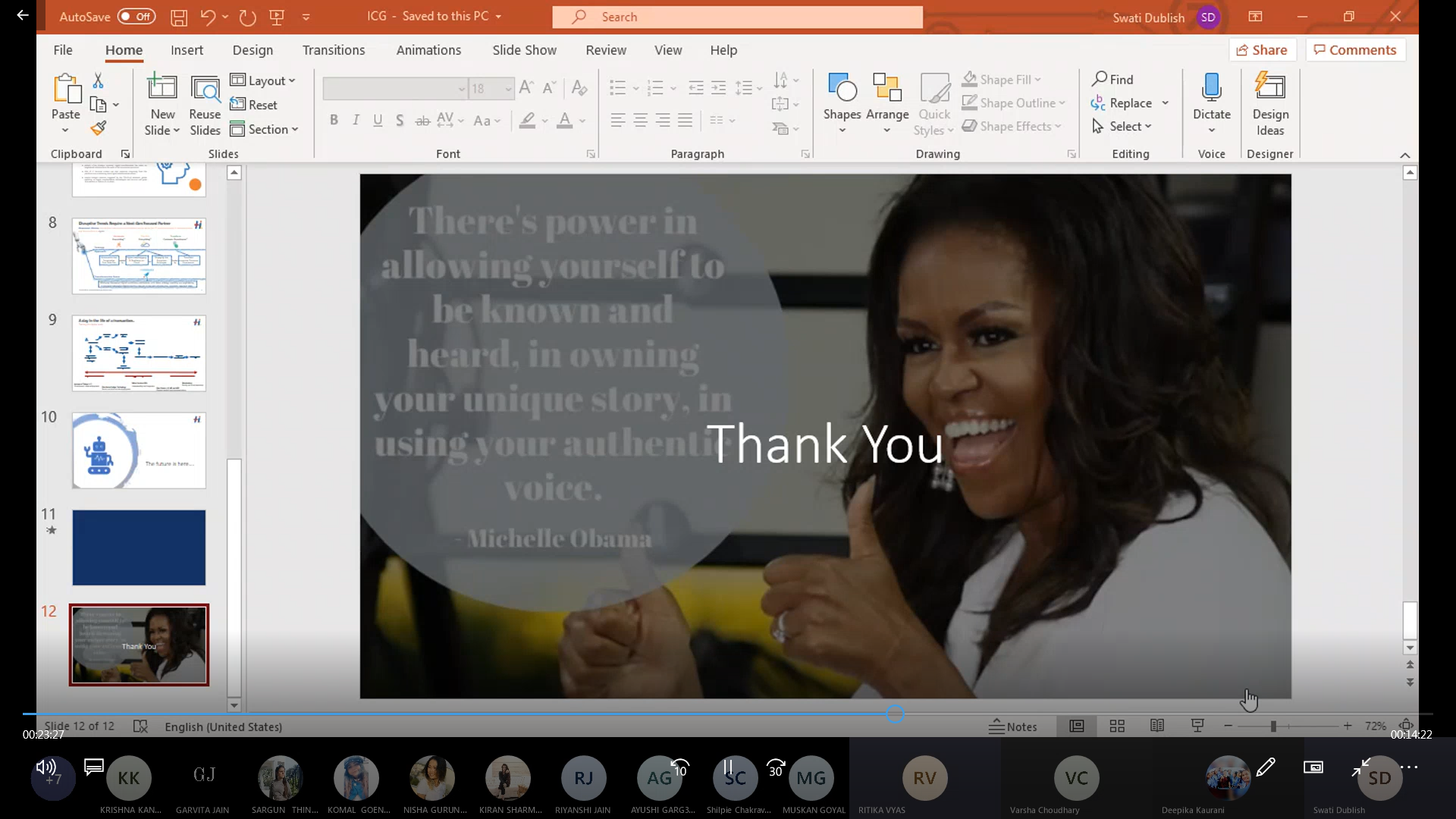Click the Share button
This screenshot has width=1456, height=819.
(1262, 50)
